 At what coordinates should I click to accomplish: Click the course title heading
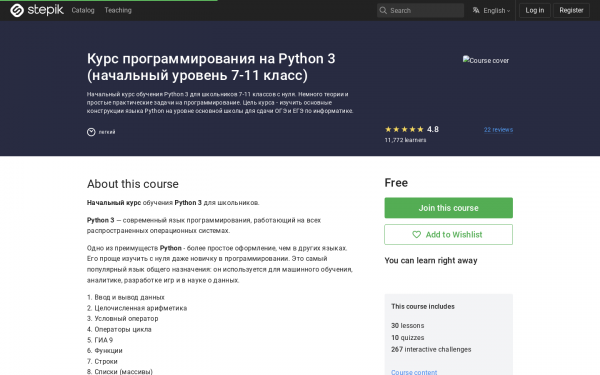[x=211, y=67]
